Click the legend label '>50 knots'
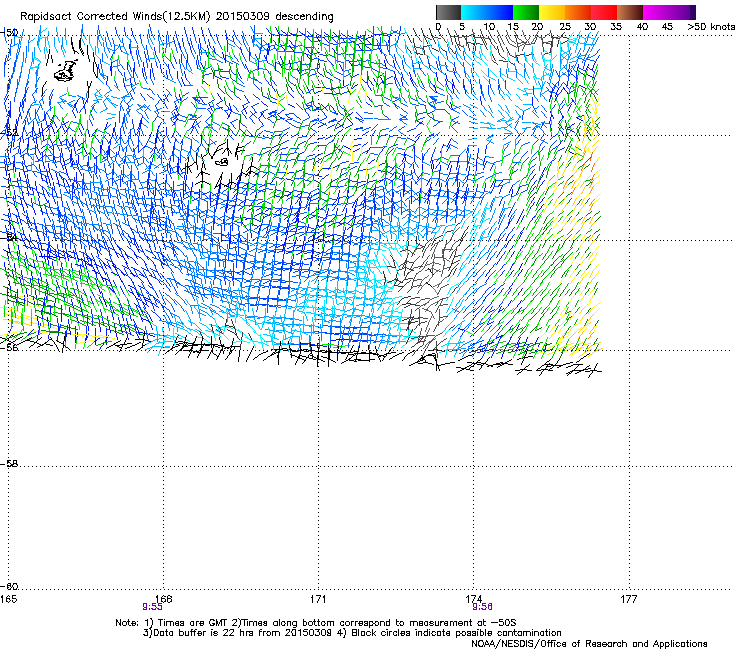 pyautogui.click(x=711, y=27)
